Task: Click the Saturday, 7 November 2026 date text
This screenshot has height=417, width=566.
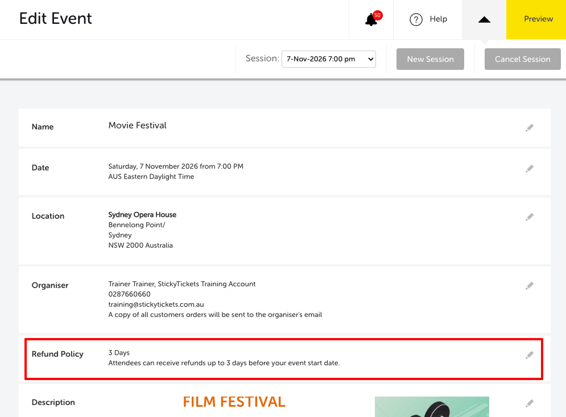Action: [175, 166]
